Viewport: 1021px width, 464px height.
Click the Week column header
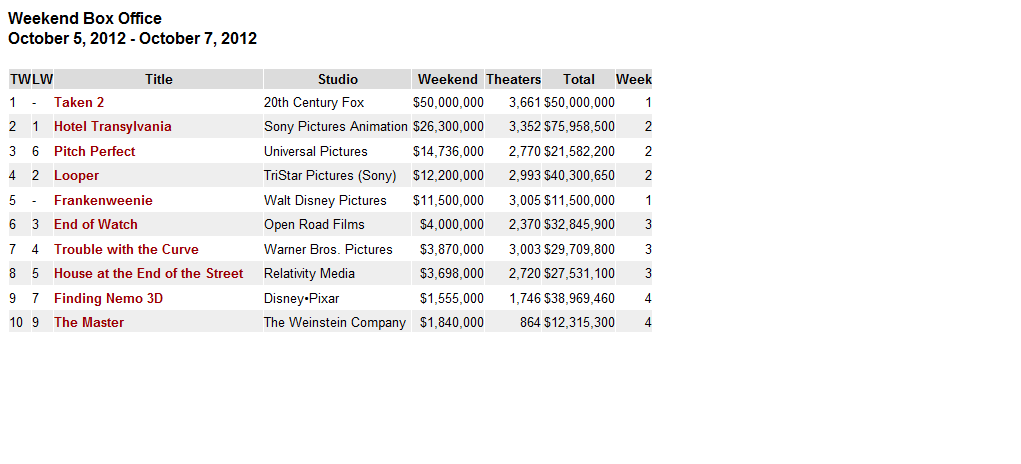pos(634,79)
